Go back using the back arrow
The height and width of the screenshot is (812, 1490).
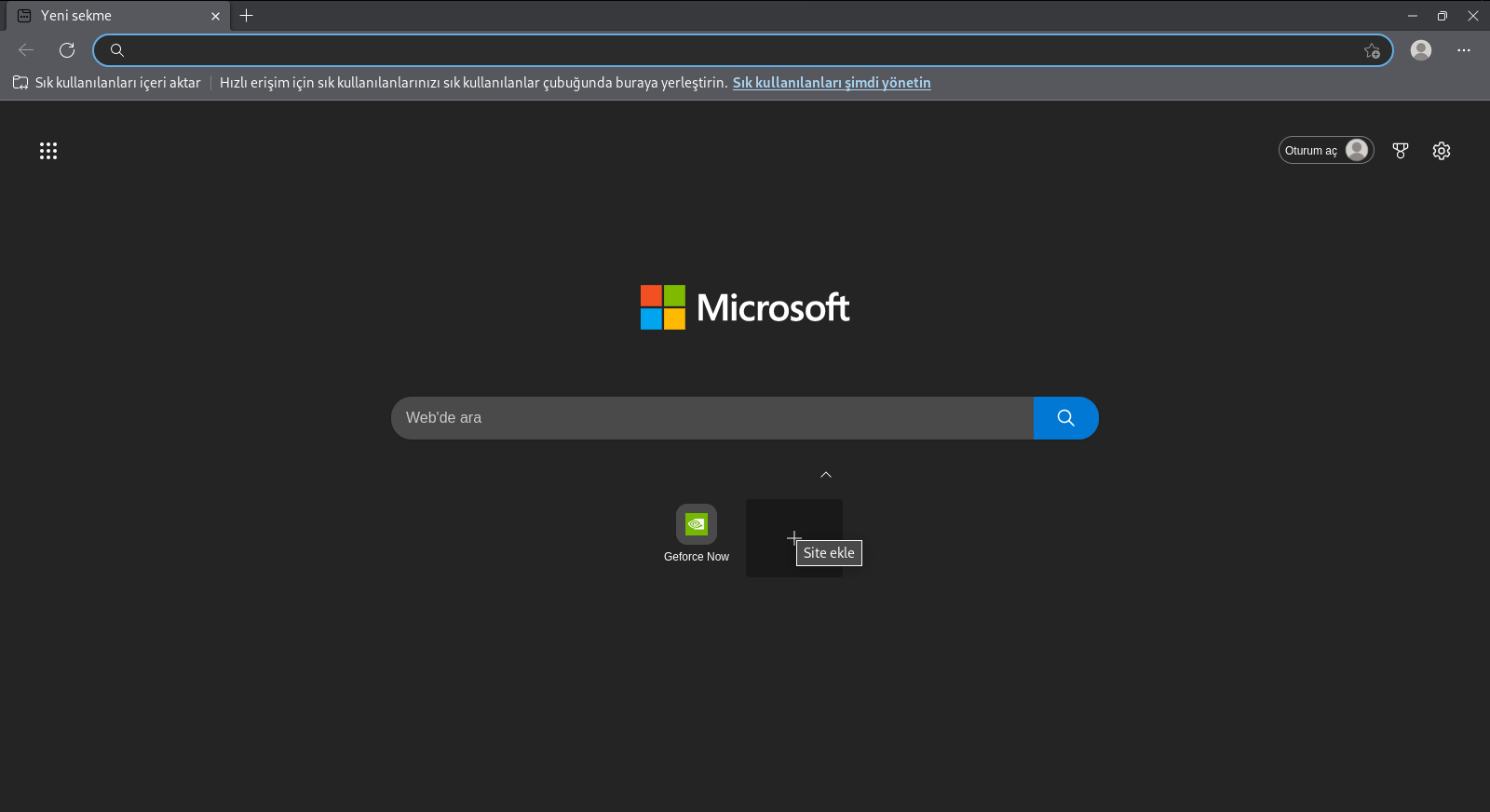click(x=26, y=50)
